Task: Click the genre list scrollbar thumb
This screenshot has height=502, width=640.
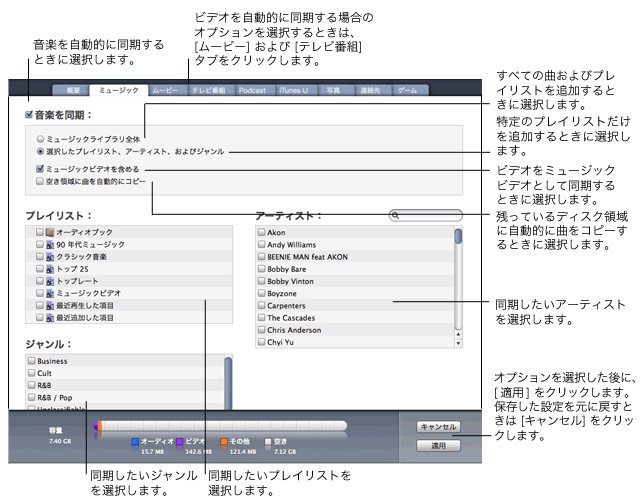Action: [228, 383]
